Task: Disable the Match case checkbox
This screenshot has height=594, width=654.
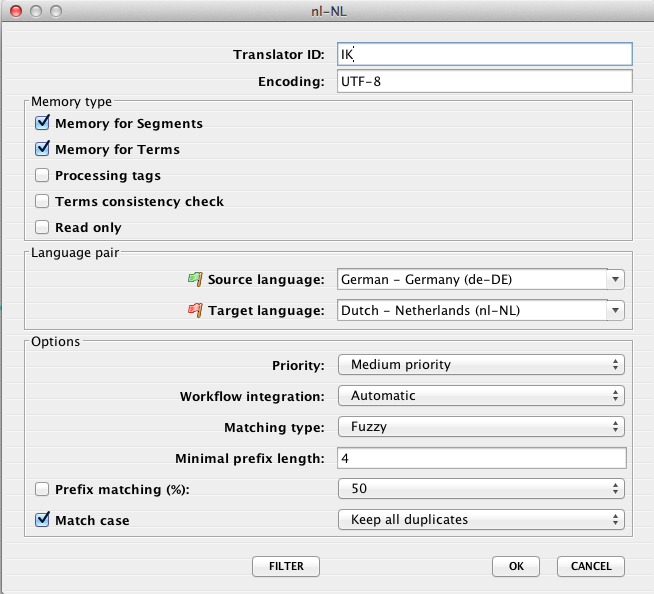Action: coord(42,520)
